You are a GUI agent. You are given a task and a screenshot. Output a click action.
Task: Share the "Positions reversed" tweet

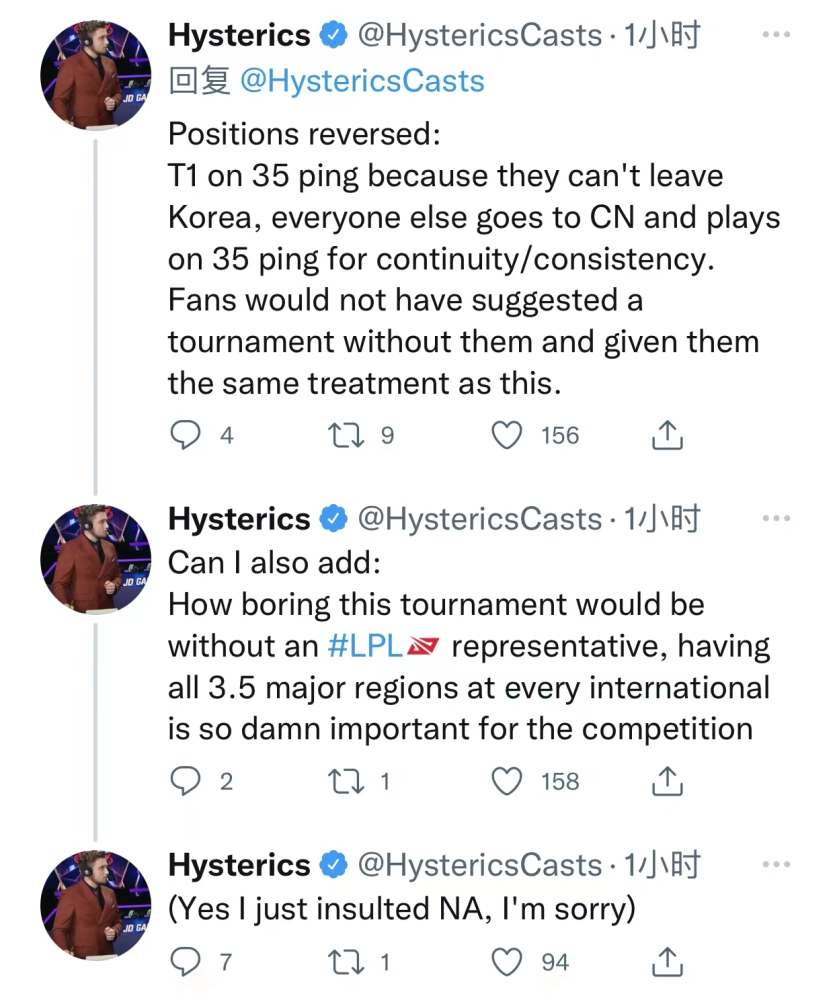click(667, 435)
